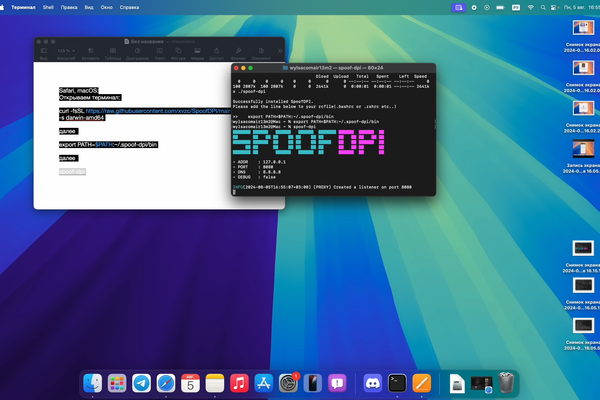Click the Wi-Fi status icon
The width and height of the screenshot is (600, 400).
point(530,7)
